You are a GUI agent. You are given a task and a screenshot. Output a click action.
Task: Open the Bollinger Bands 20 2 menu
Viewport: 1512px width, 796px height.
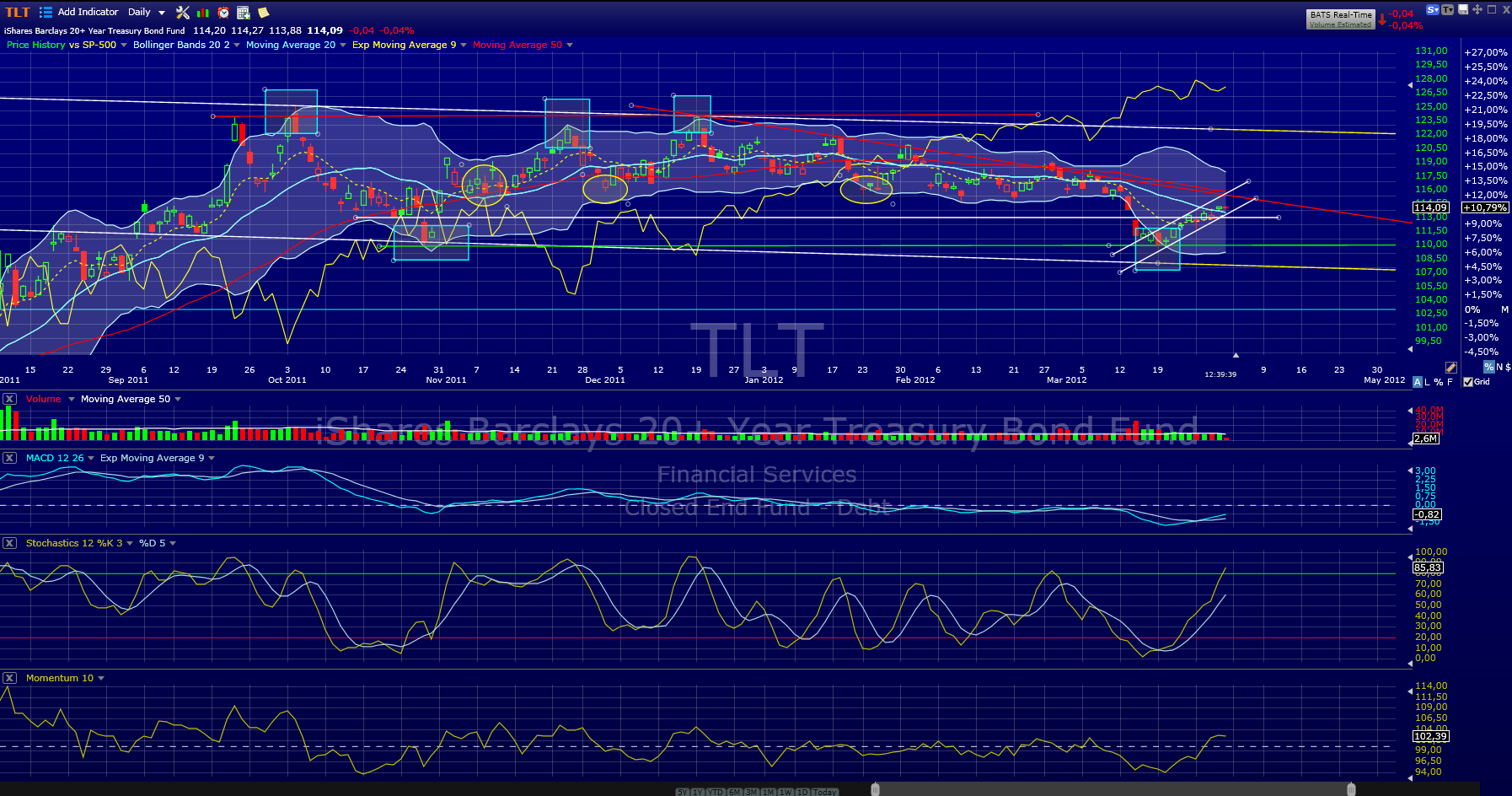pos(181,45)
